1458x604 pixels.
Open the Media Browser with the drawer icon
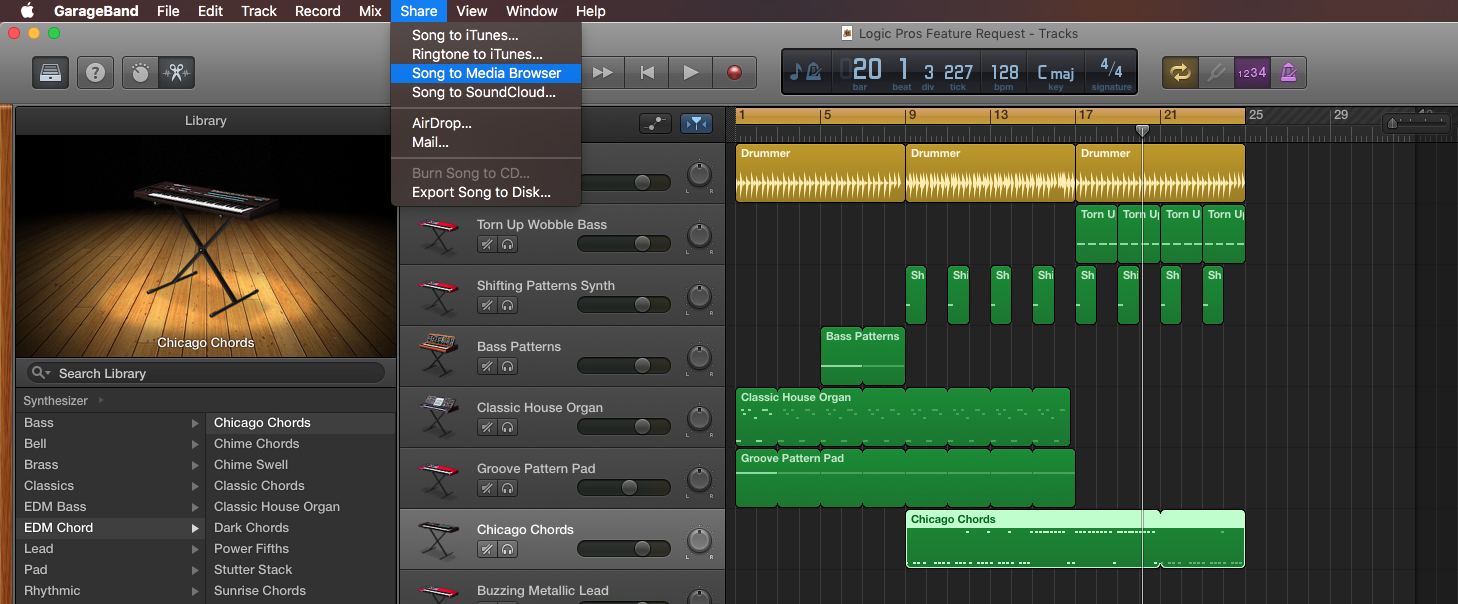[x=50, y=72]
